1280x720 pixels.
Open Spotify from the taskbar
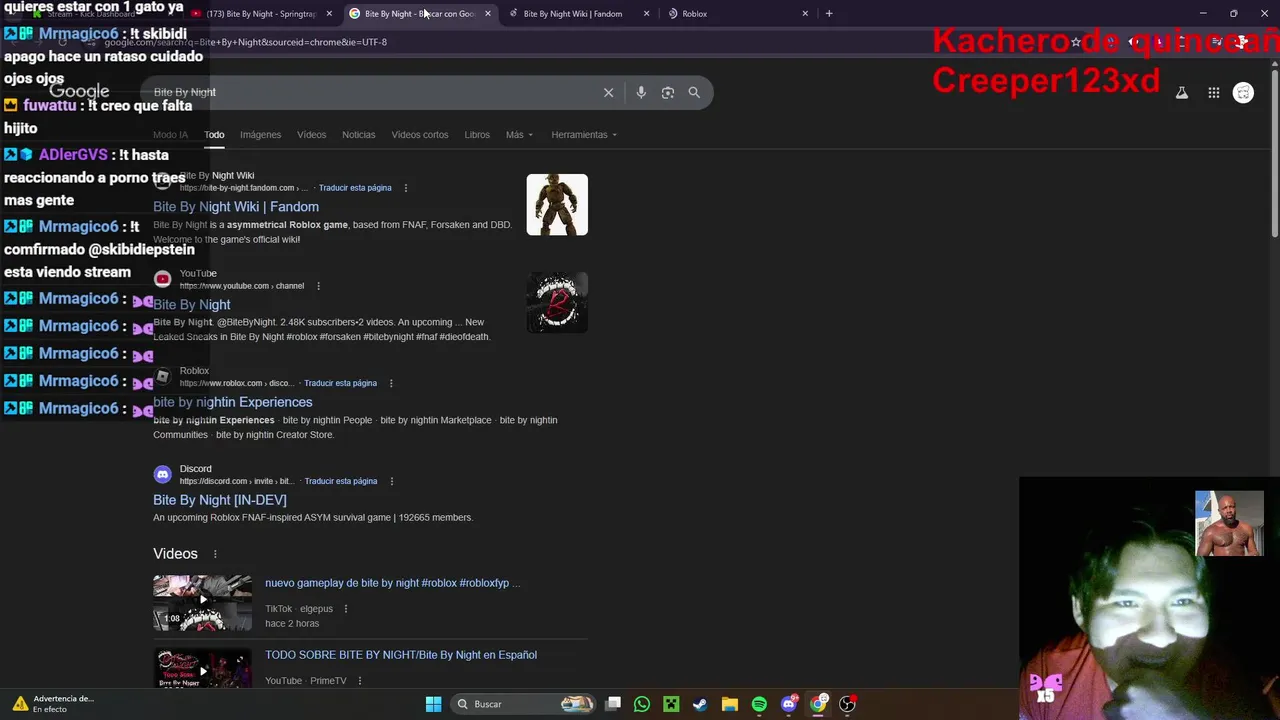(x=759, y=704)
